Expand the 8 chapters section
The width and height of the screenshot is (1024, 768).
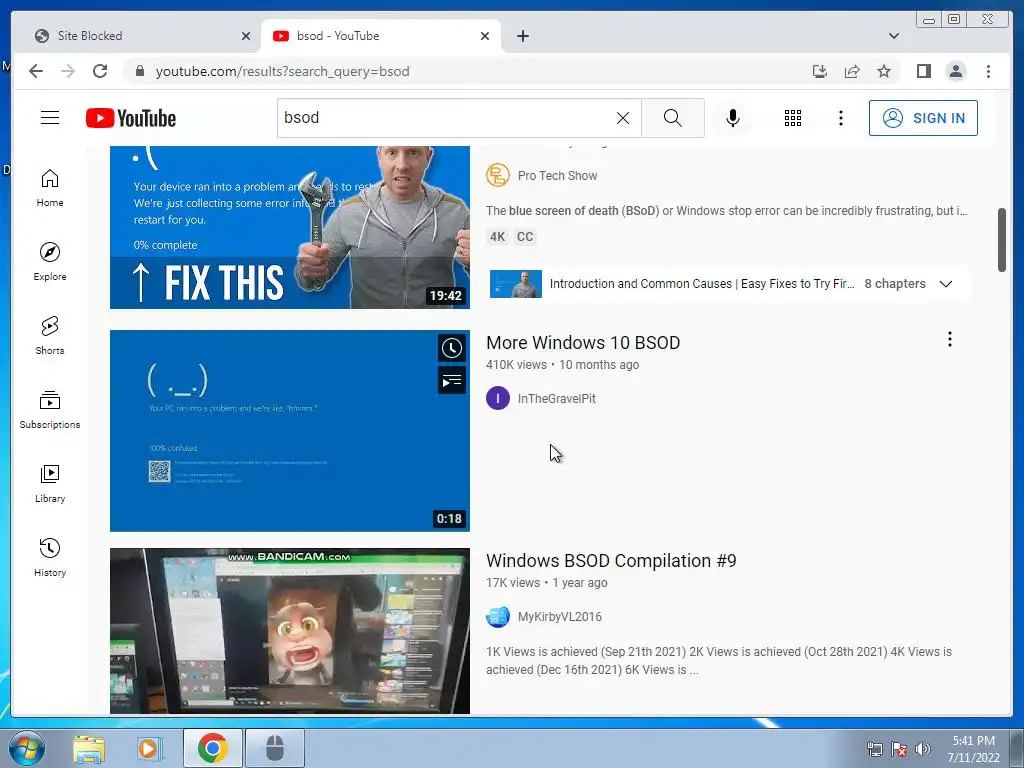[946, 283]
